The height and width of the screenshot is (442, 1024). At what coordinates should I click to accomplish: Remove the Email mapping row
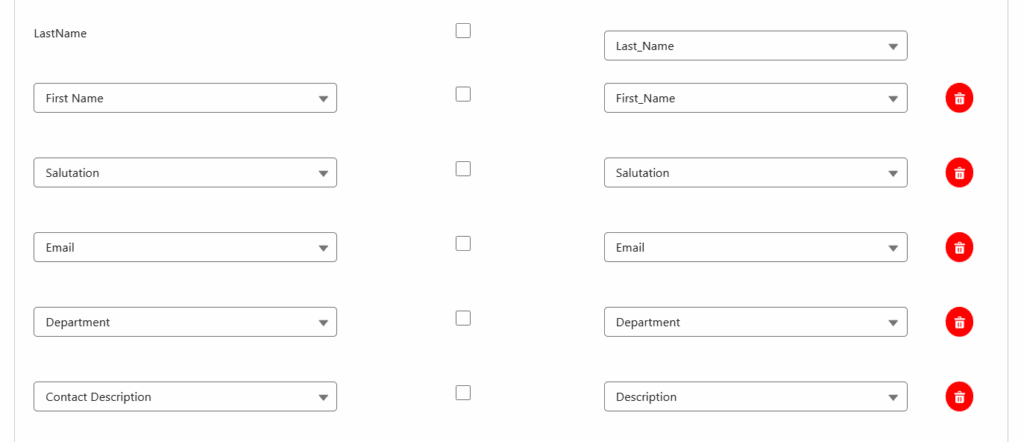(x=959, y=247)
